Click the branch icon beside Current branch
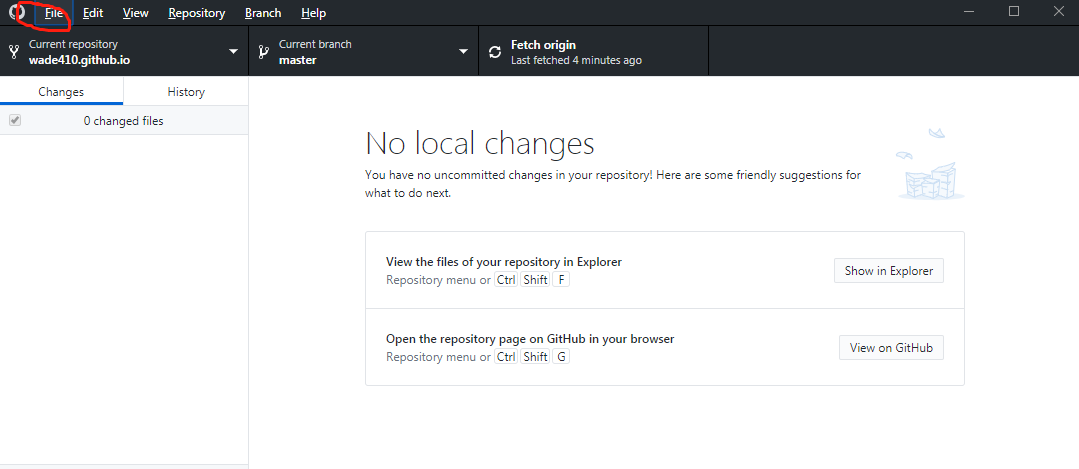Viewport: 1079px width, 469px height. click(264, 52)
